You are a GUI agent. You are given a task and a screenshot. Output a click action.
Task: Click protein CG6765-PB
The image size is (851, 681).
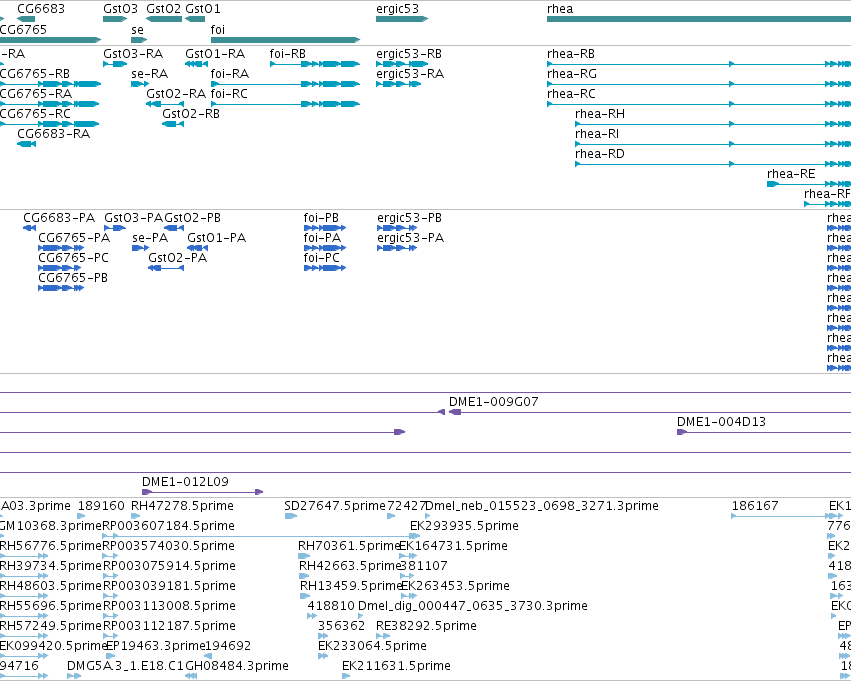pyautogui.click(x=61, y=288)
